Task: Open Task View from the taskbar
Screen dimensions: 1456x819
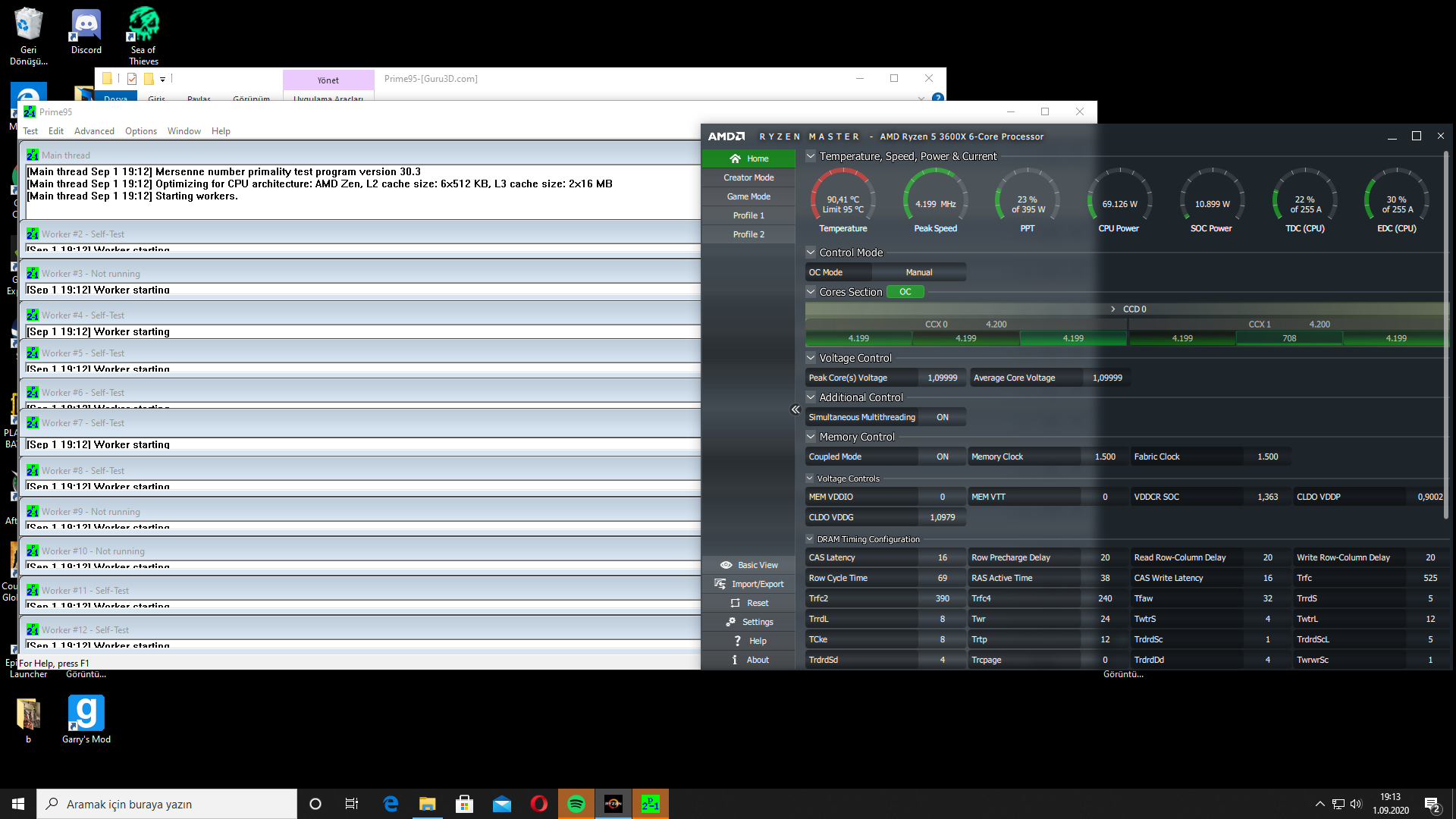Action: pyautogui.click(x=352, y=804)
